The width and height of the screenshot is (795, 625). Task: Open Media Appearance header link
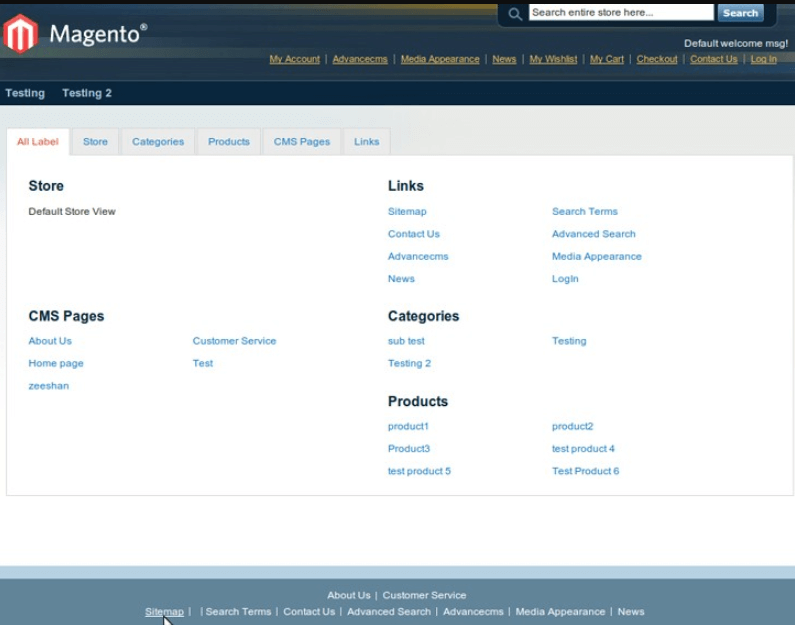coord(440,59)
